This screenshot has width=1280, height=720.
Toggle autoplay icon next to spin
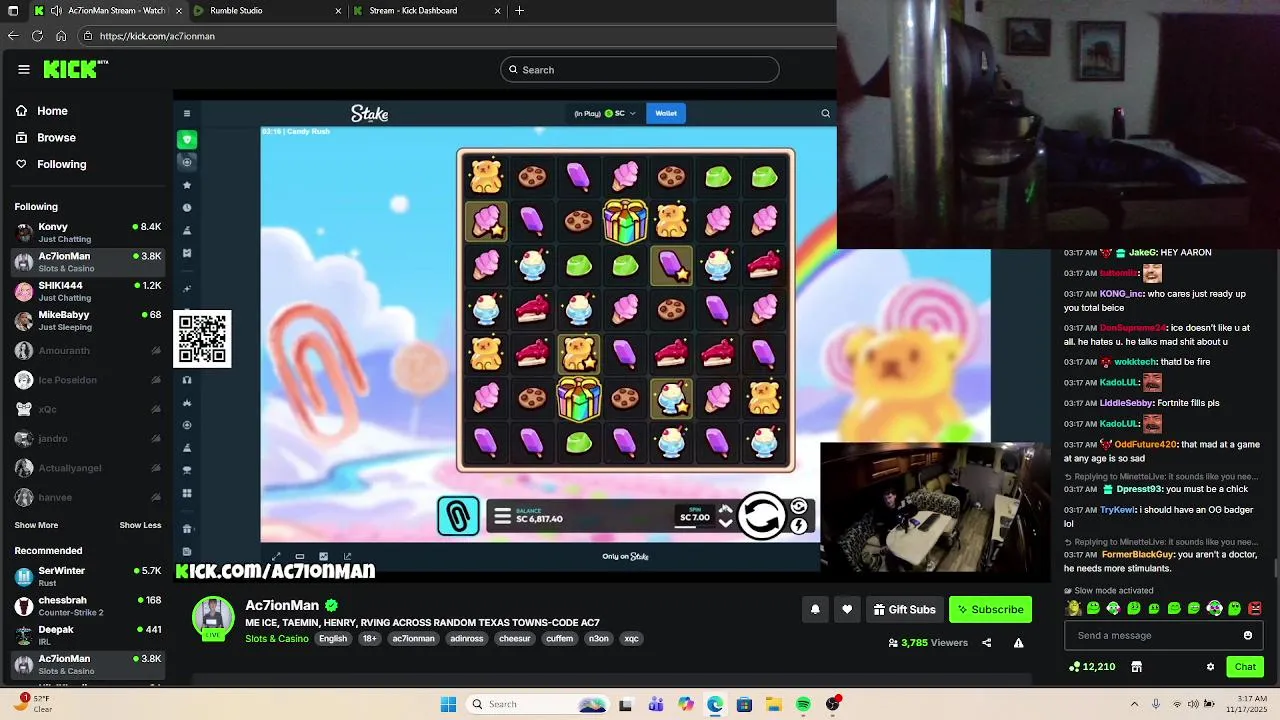[799, 507]
